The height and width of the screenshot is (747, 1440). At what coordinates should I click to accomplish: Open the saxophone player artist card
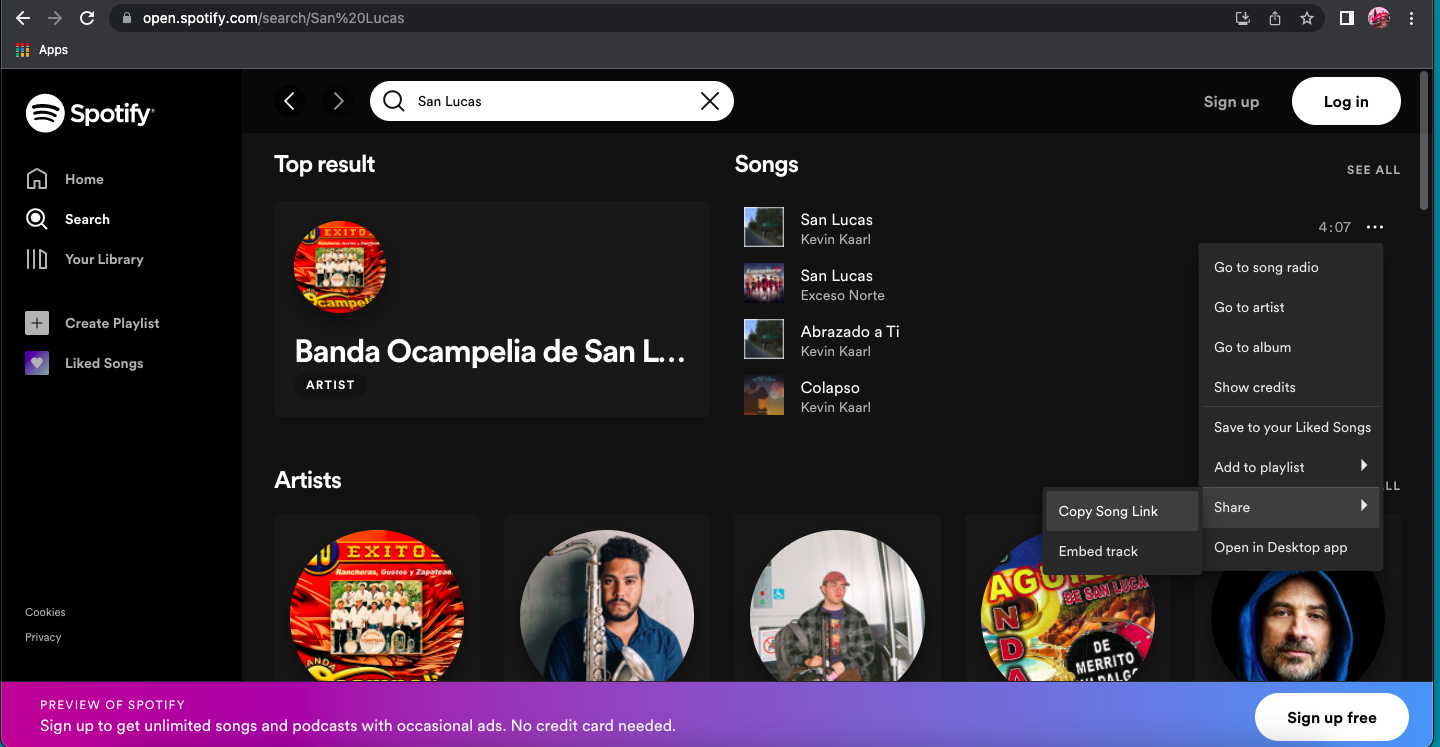coord(607,598)
